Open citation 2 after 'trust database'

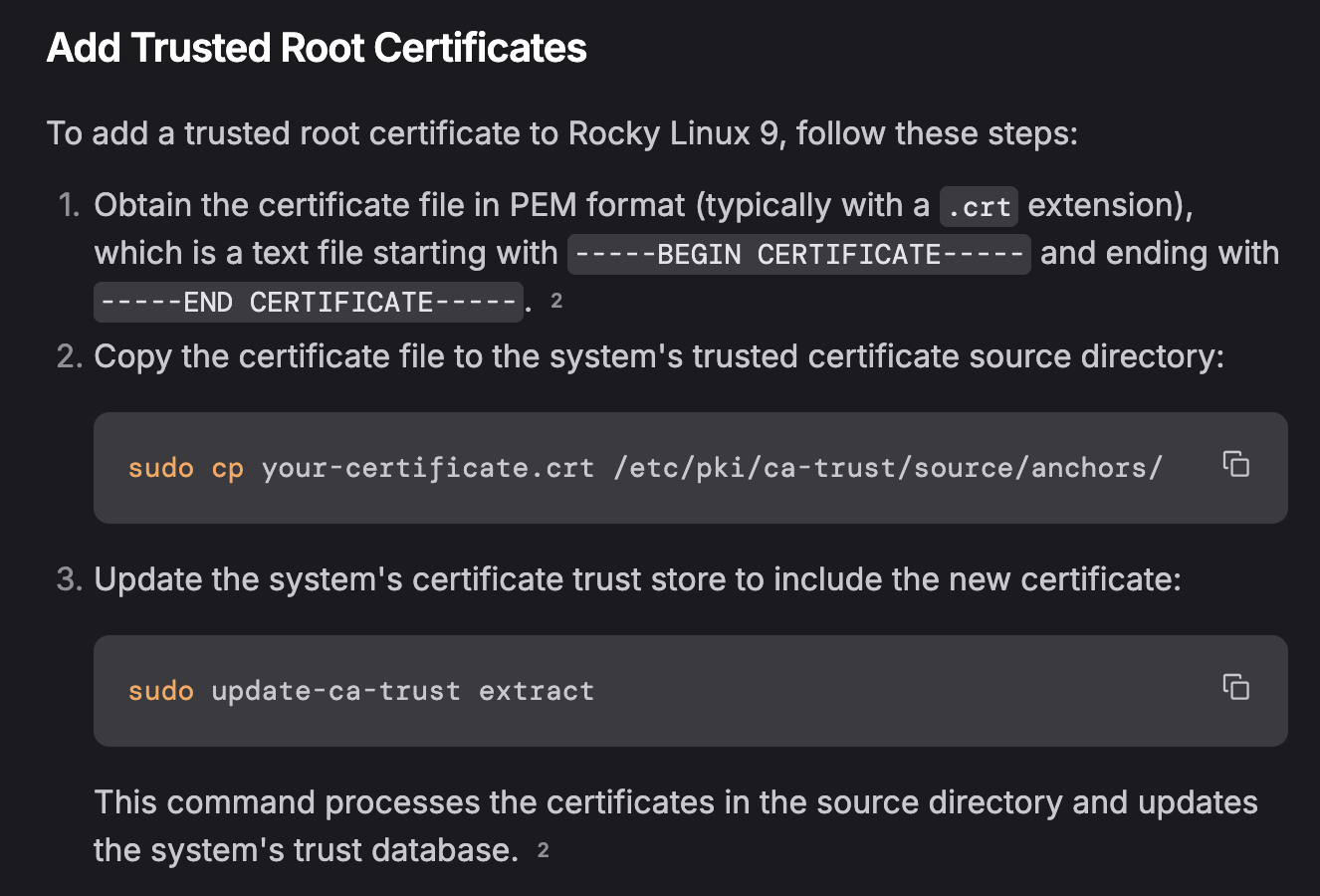(x=543, y=850)
